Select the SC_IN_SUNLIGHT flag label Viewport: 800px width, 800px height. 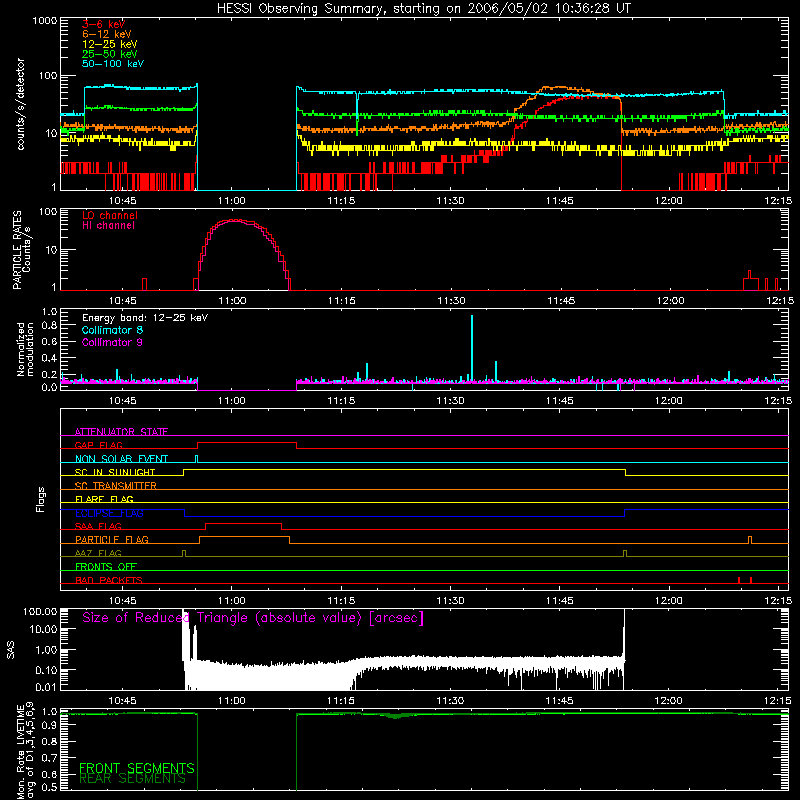[115, 472]
